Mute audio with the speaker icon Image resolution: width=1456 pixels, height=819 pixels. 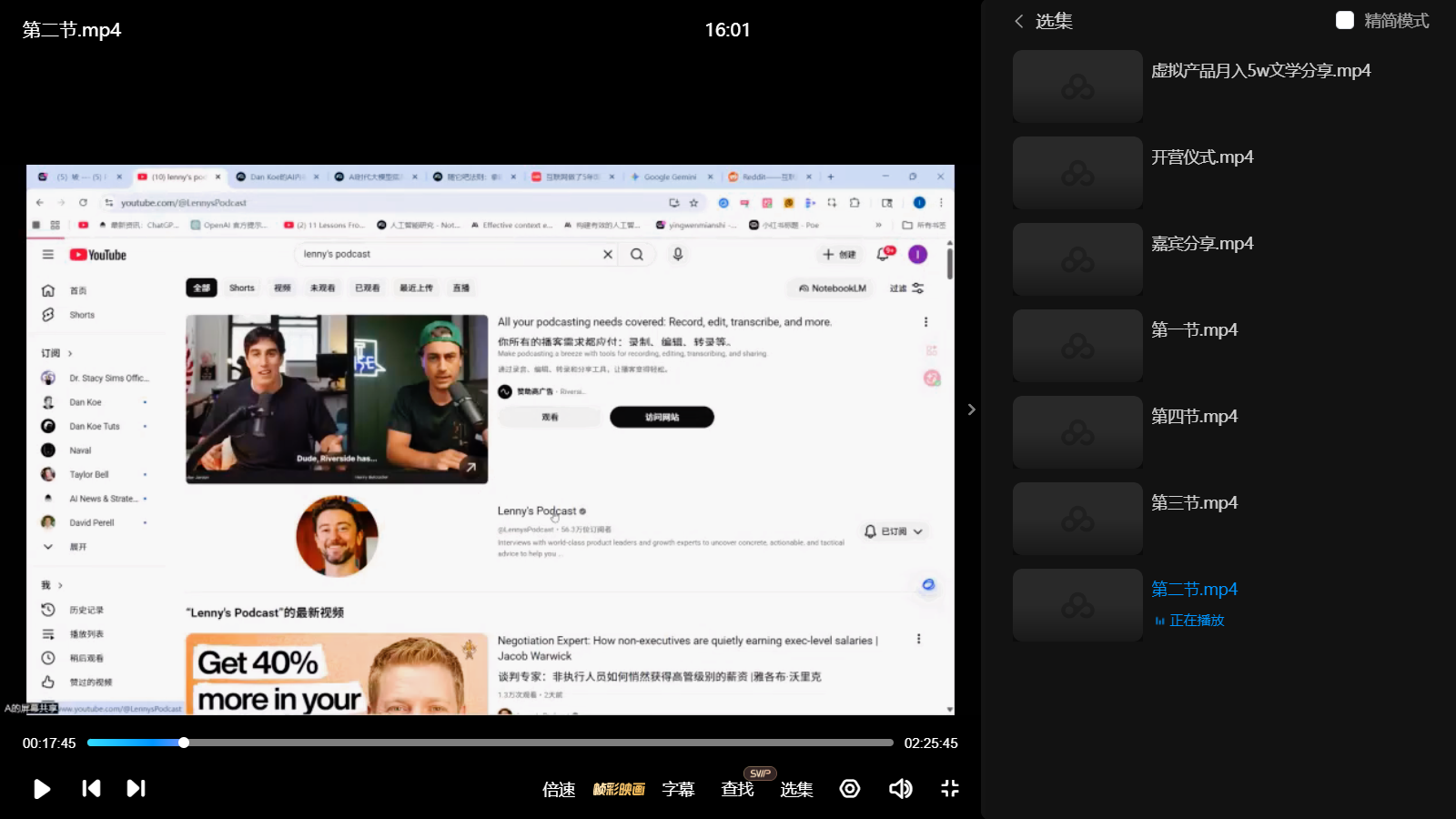(900, 789)
